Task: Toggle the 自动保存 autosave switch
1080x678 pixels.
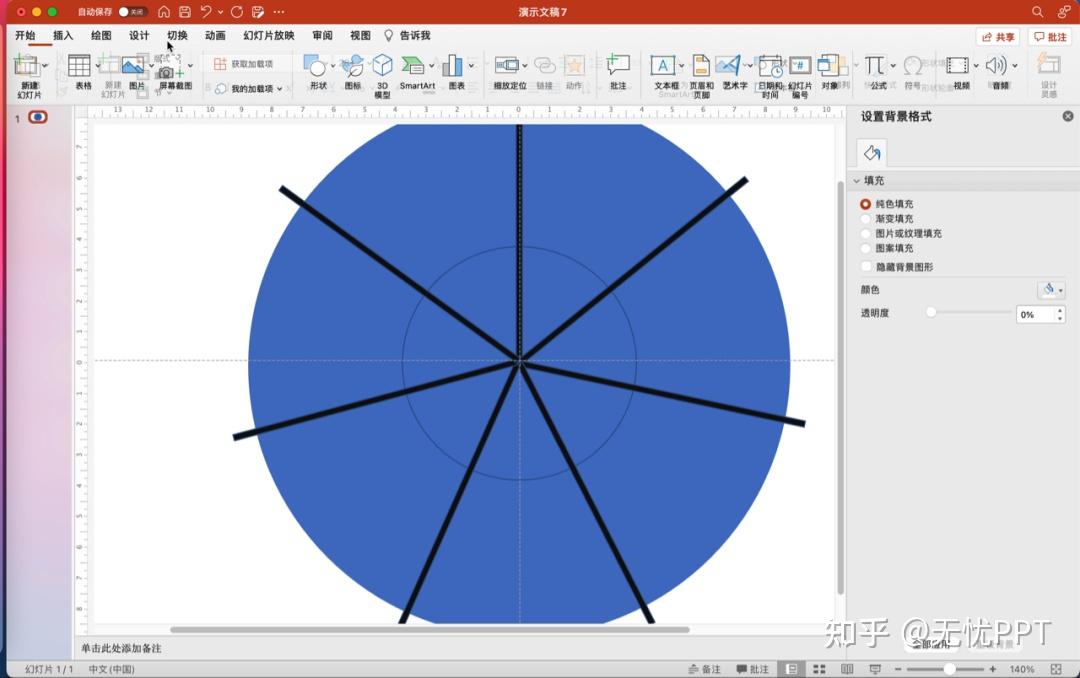Action: (x=132, y=12)
